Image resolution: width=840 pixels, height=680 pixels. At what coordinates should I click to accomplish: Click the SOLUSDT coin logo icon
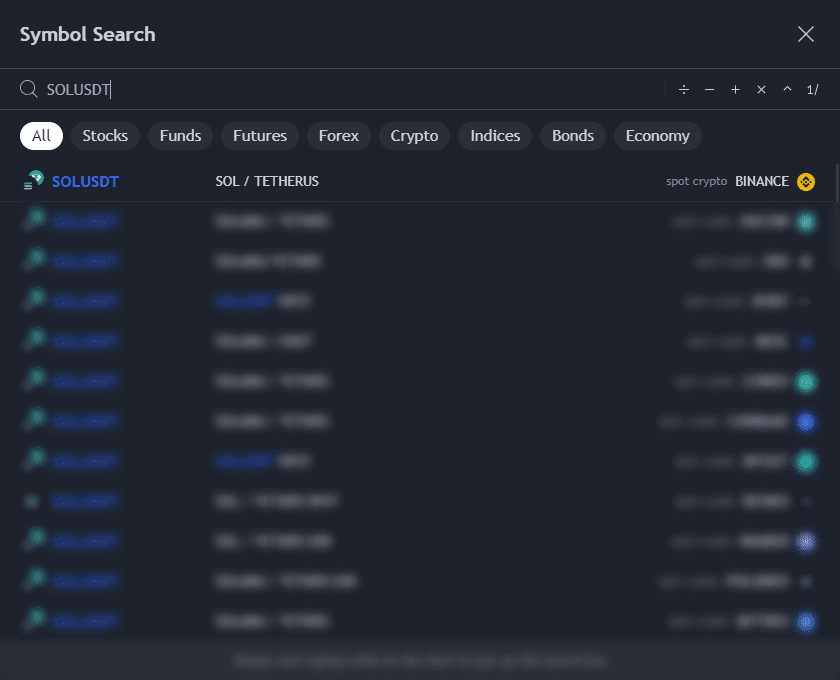pos(34,181)
